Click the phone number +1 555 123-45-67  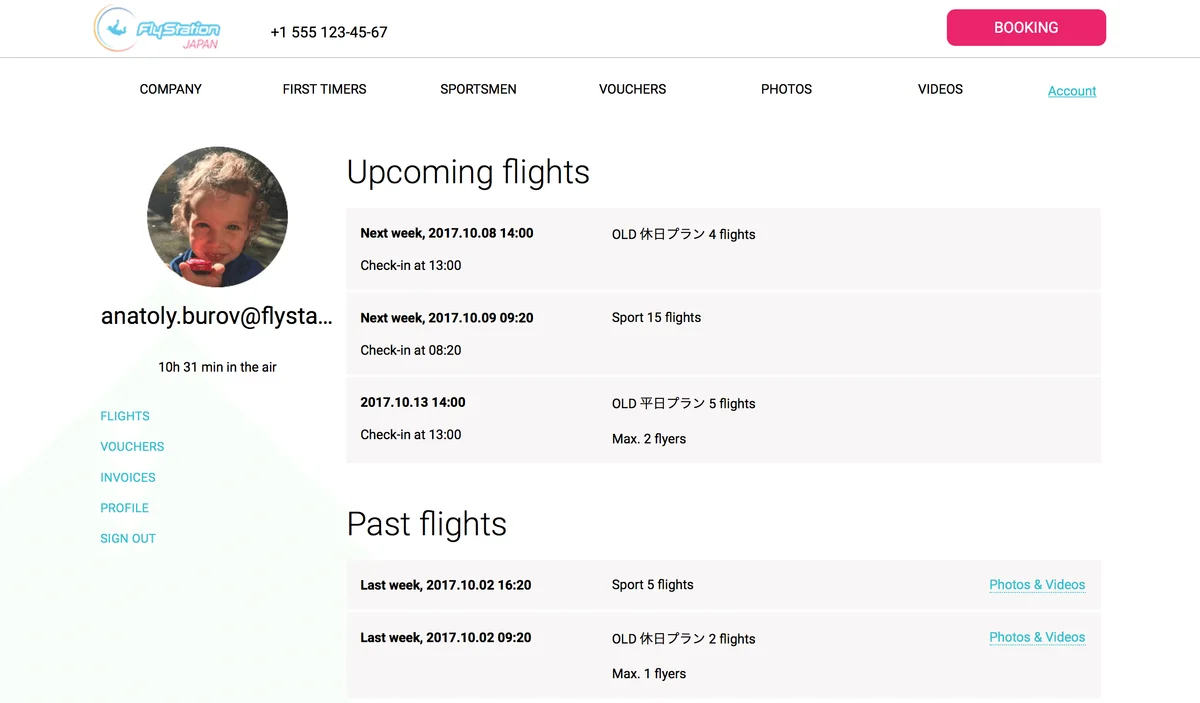(x=329, y=32)
